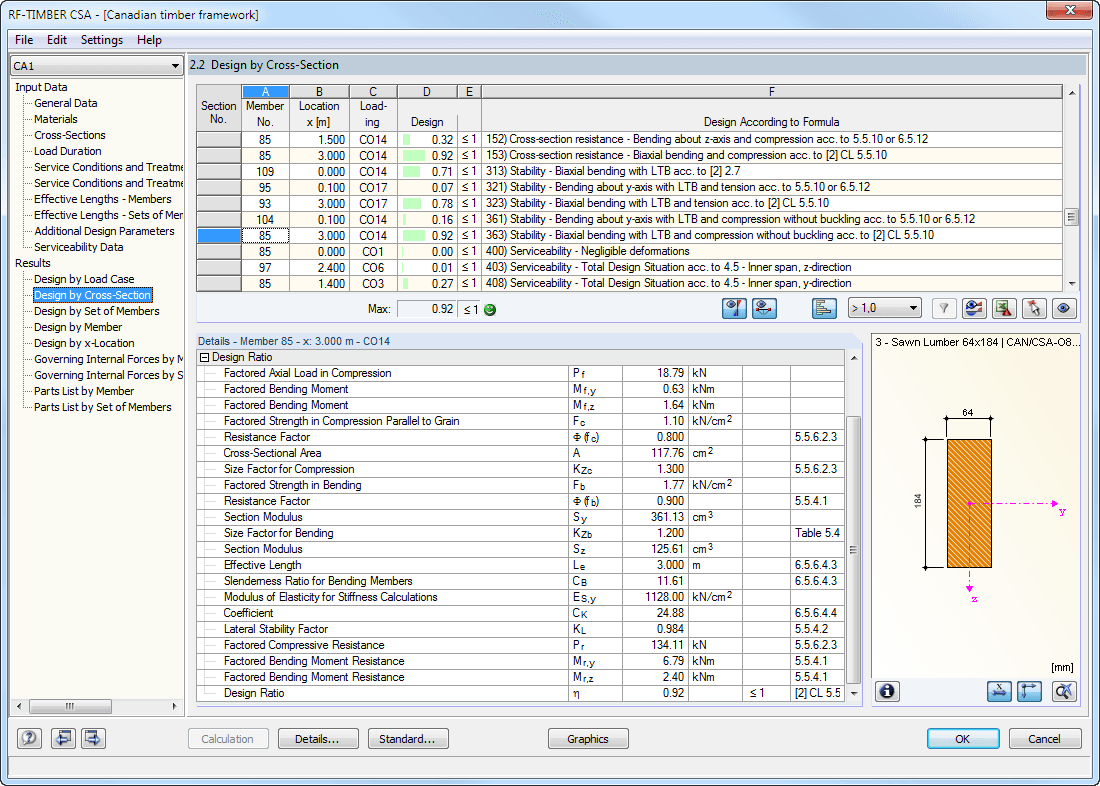This screenshot has width=1100, height=786.
Task: Select Load Duration in the tree
Action: (68, 151)
